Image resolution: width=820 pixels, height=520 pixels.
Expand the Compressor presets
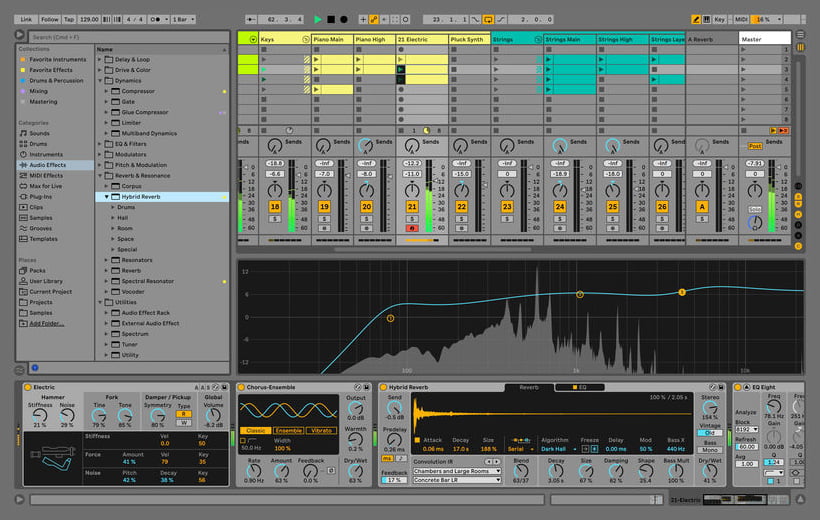[107, 91]
